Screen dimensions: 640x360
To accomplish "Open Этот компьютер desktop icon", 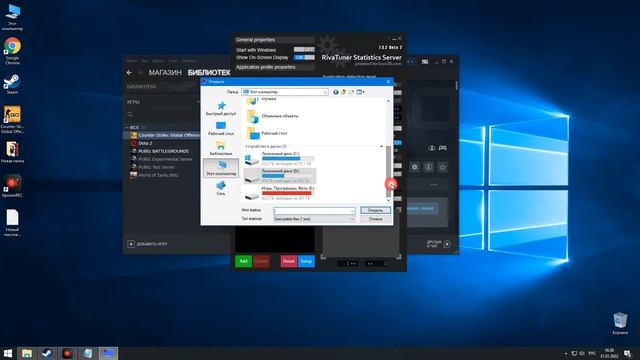I will click(x=12, y=17).
